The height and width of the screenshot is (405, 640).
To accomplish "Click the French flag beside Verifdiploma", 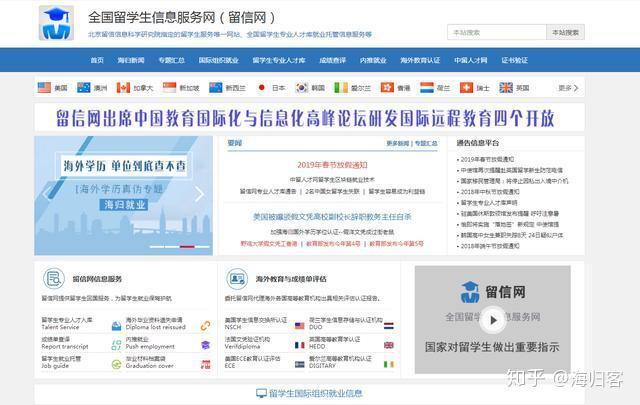I will coord(300,345).
